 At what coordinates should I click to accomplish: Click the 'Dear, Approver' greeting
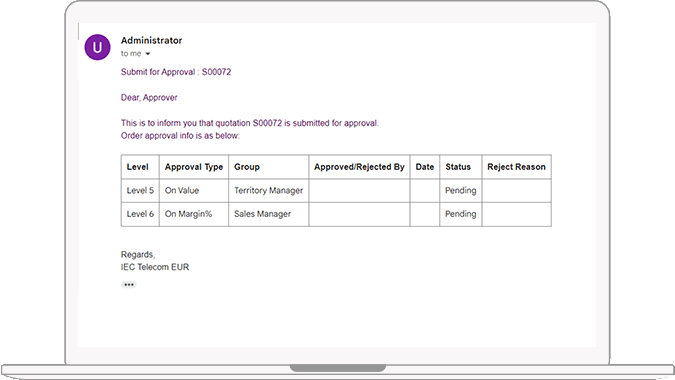pos(149,98)
